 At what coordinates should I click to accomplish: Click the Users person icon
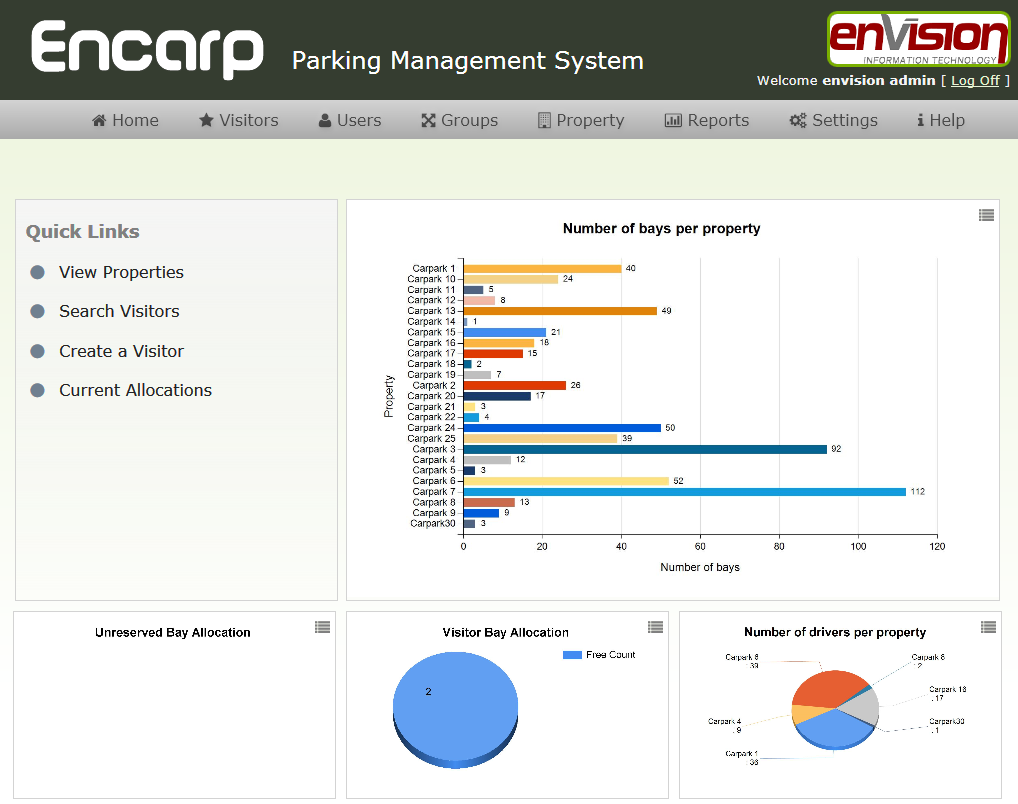[325, 121]
